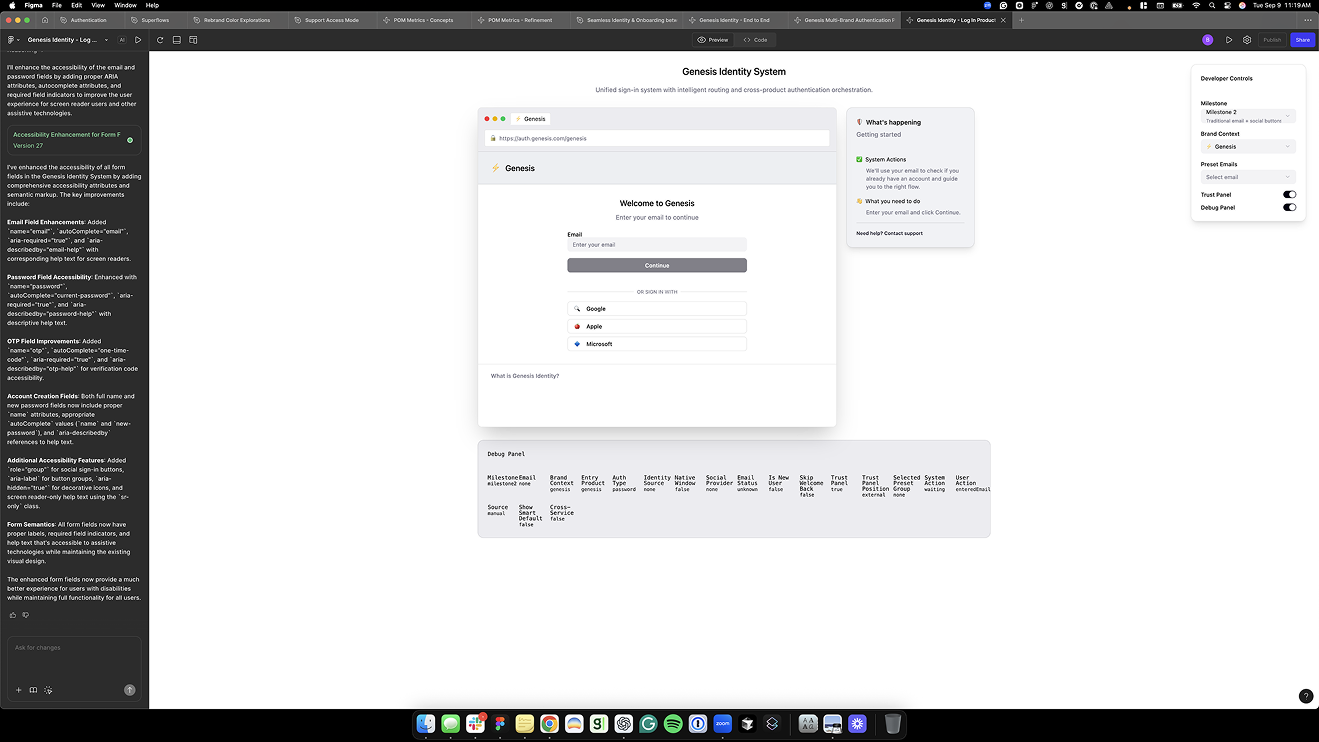Open Spotify from the dock
This screenshot has width=1319, height=742.
[673, 724]
